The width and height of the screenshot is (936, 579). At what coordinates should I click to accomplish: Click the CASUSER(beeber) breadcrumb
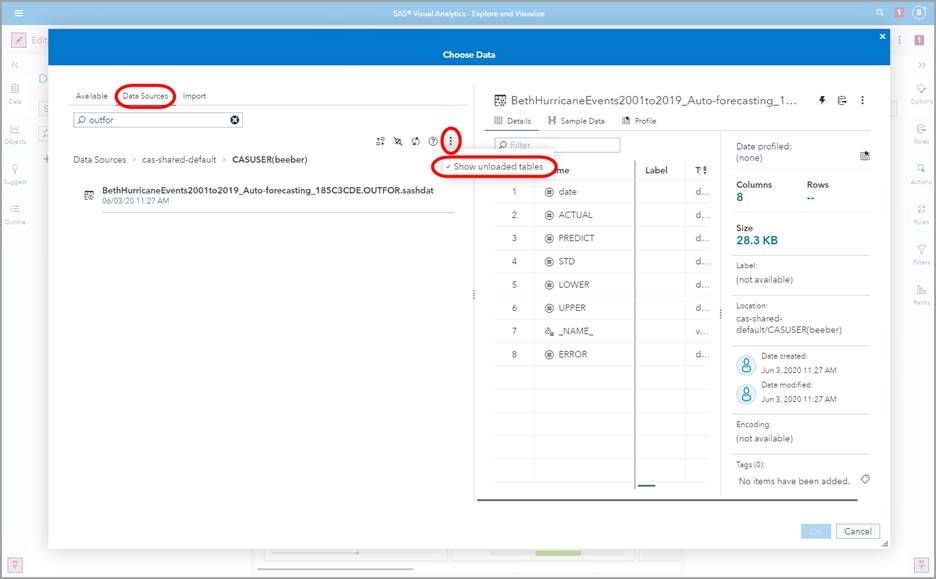(270, 159)
